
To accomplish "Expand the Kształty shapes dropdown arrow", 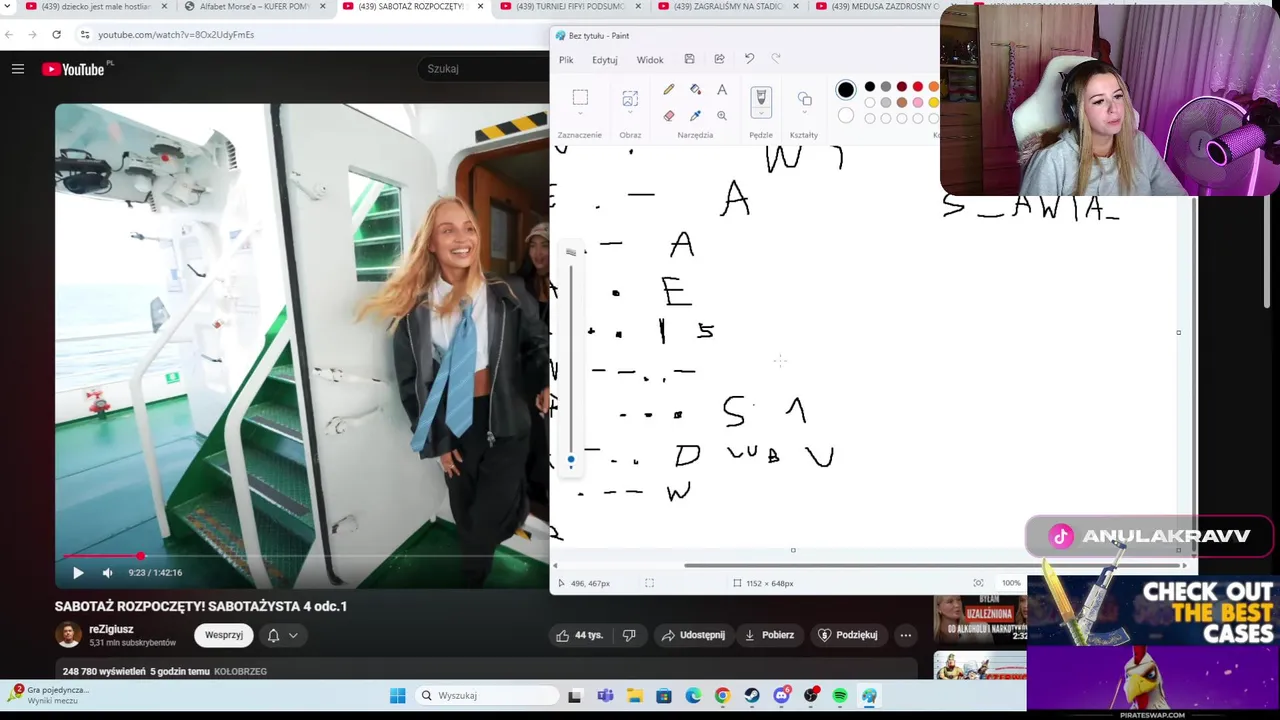I will pos(804,114).
